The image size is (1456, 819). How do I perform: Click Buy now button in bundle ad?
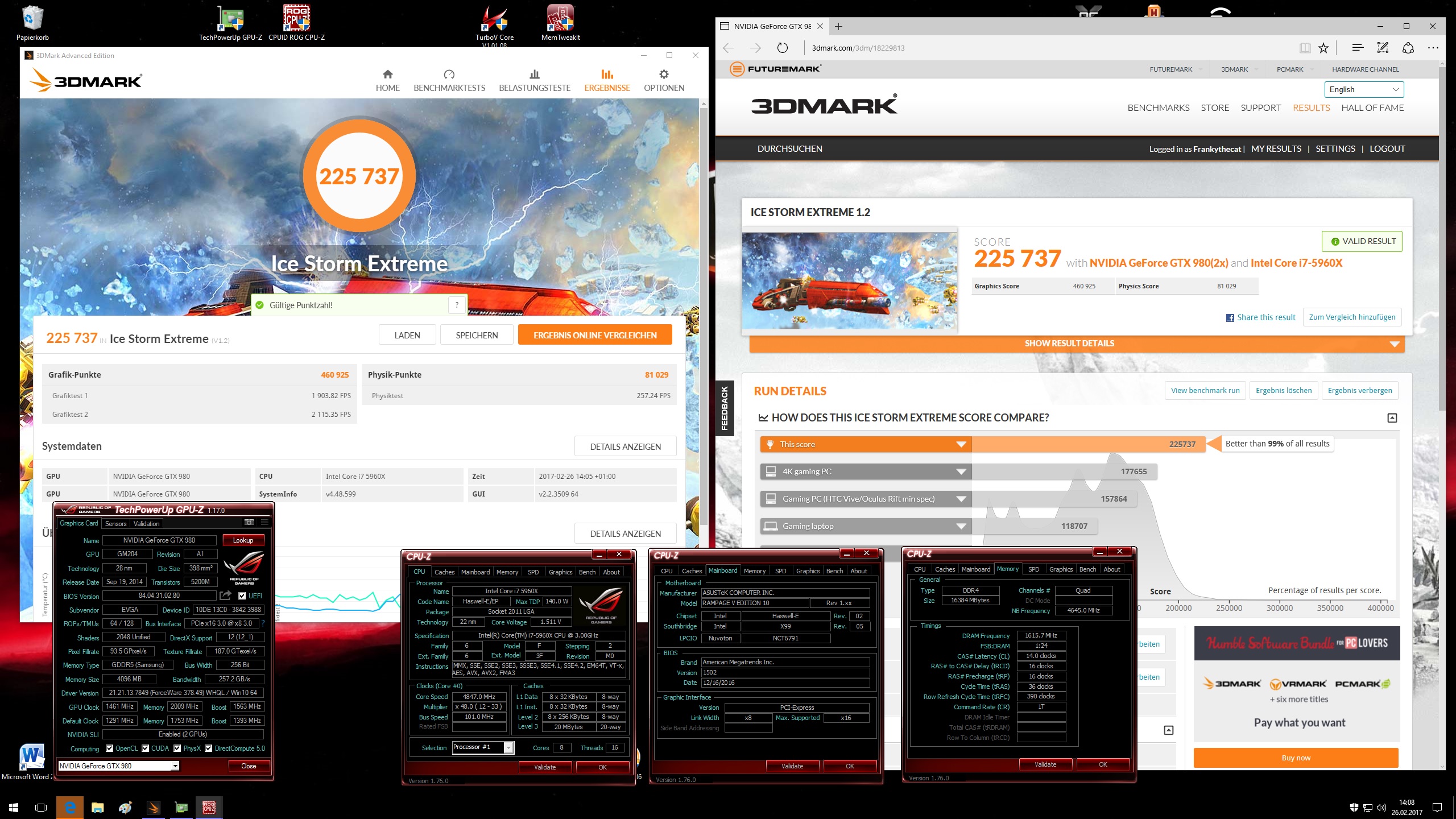[x=1296, y=758]
